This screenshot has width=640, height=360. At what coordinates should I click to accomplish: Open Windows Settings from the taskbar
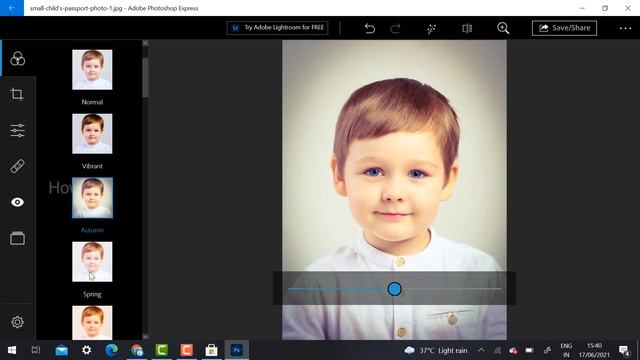87,350
